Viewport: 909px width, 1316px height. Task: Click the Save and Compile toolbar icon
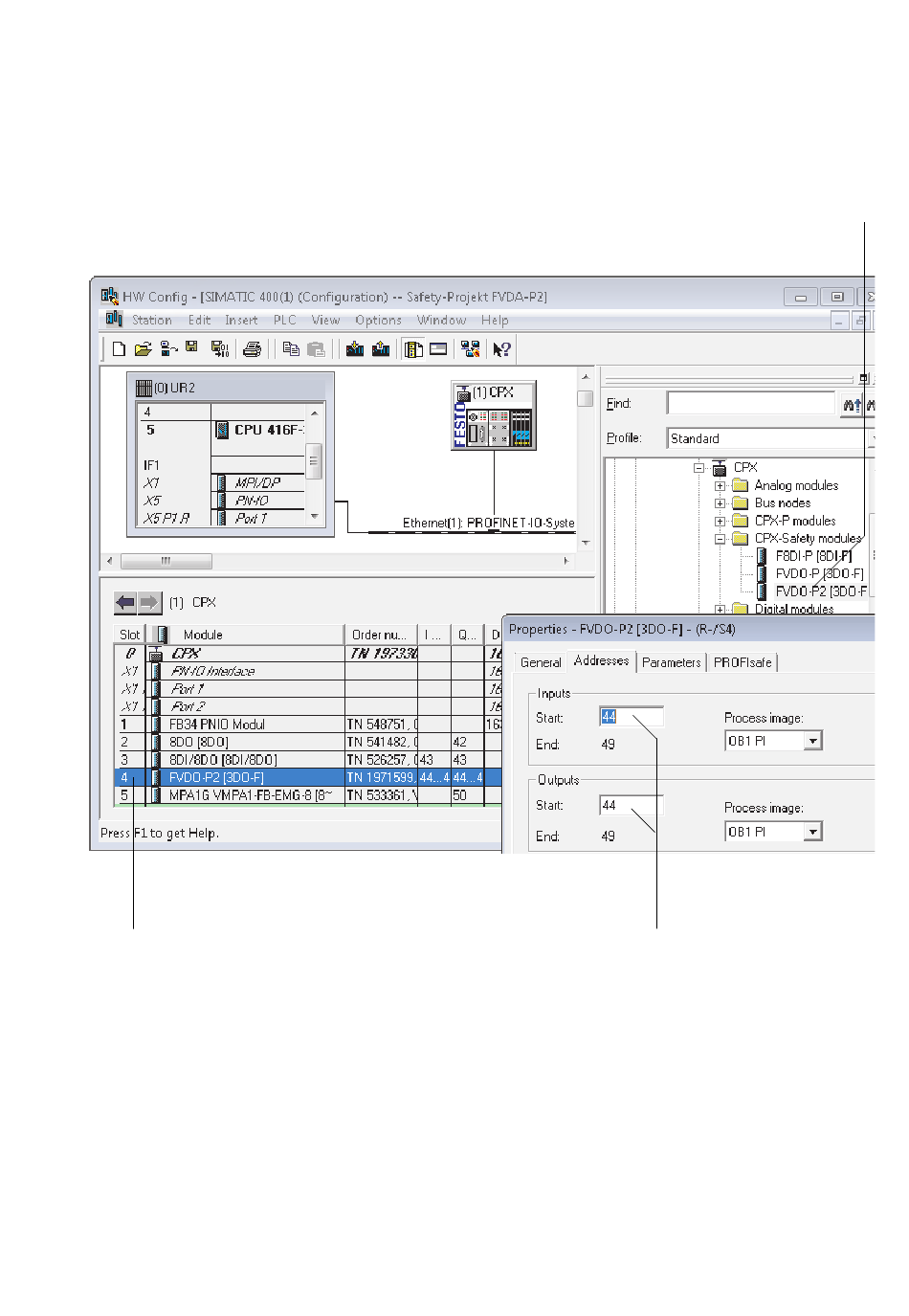[220, 349]
